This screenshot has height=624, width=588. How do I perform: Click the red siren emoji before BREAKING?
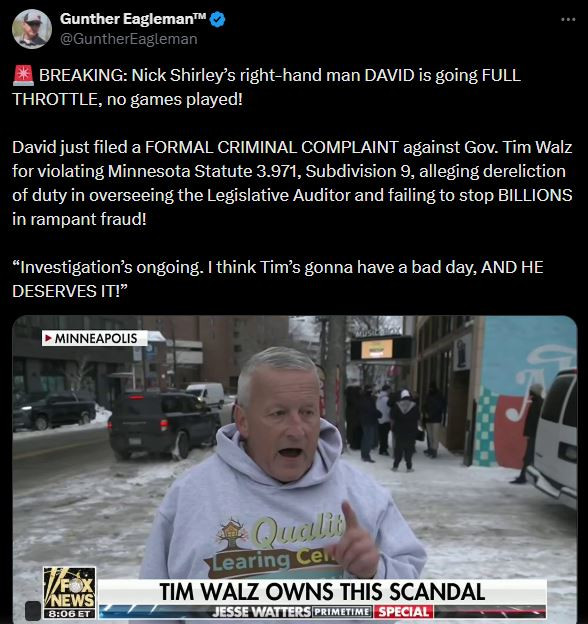[23, 75]
